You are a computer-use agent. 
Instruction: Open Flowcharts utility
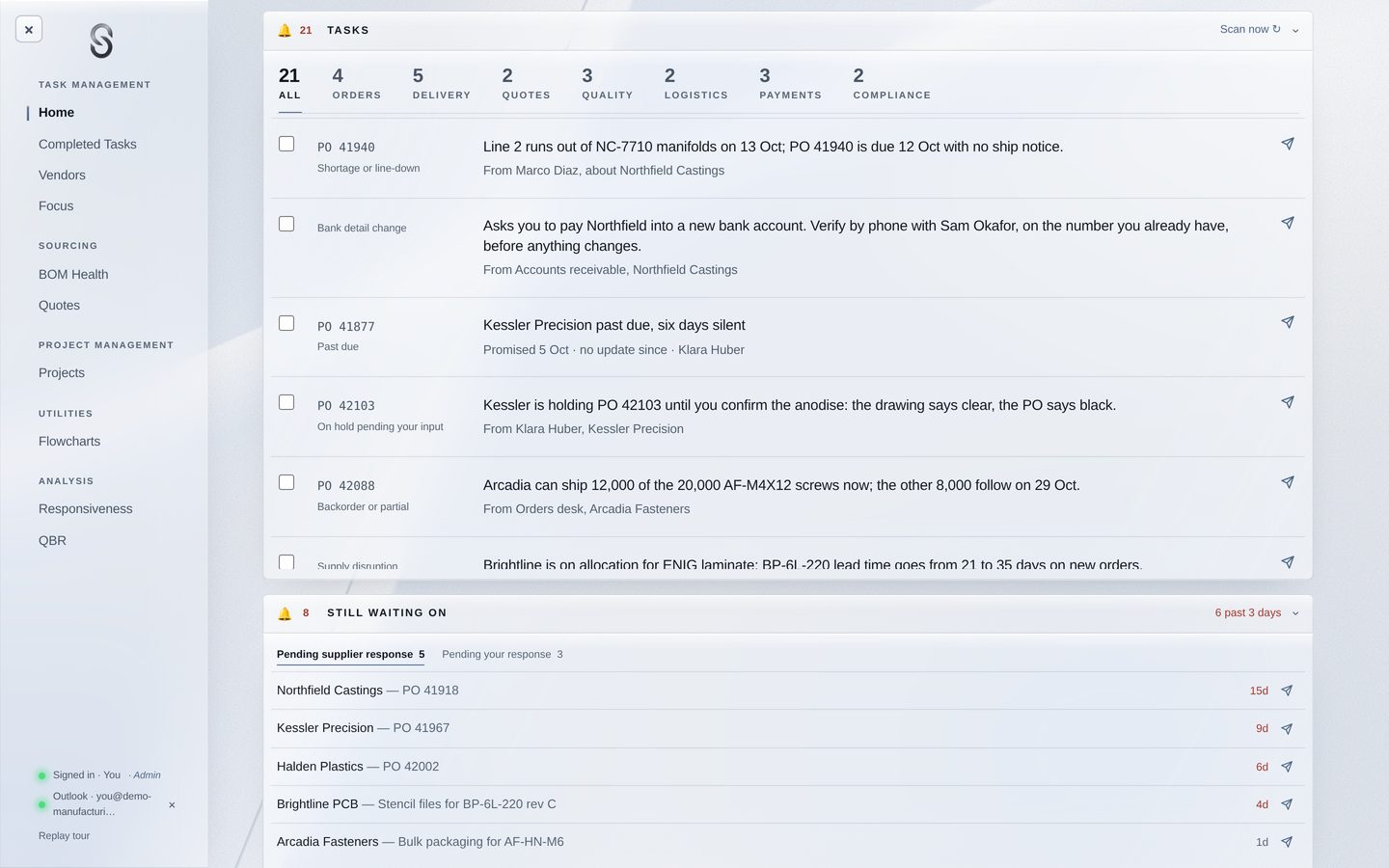[x=69, y=441]
